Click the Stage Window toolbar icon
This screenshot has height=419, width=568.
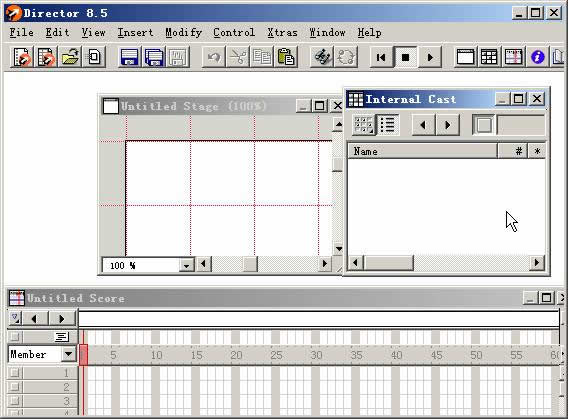(465, 57)
